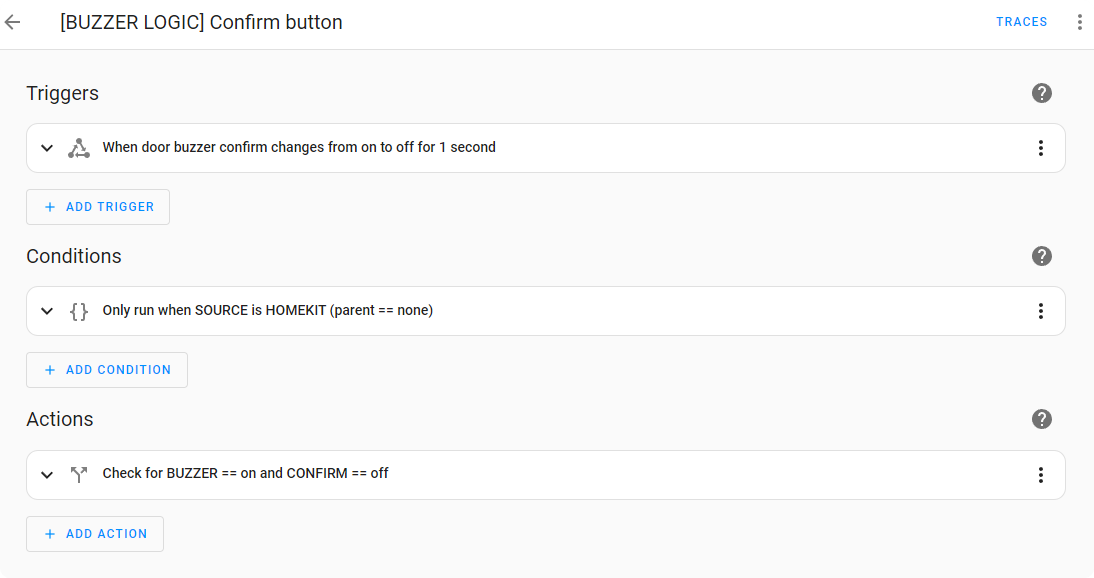Open the Conditions help icon
The height and width of the screenshot is (578, 1094).
[1041, 256]
